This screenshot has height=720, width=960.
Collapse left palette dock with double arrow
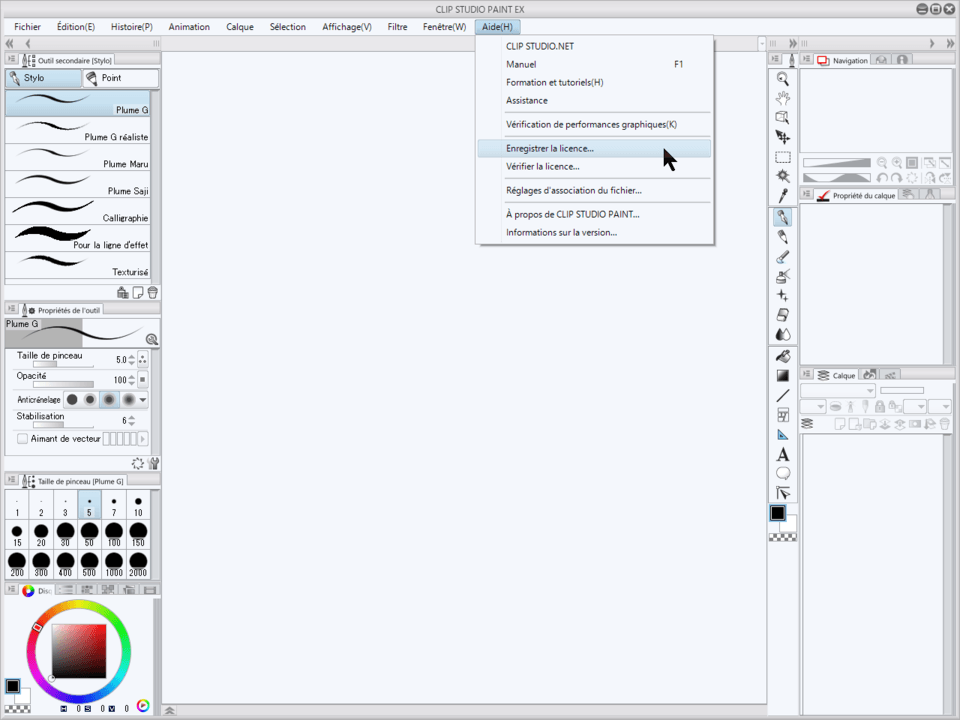(9, 43)
